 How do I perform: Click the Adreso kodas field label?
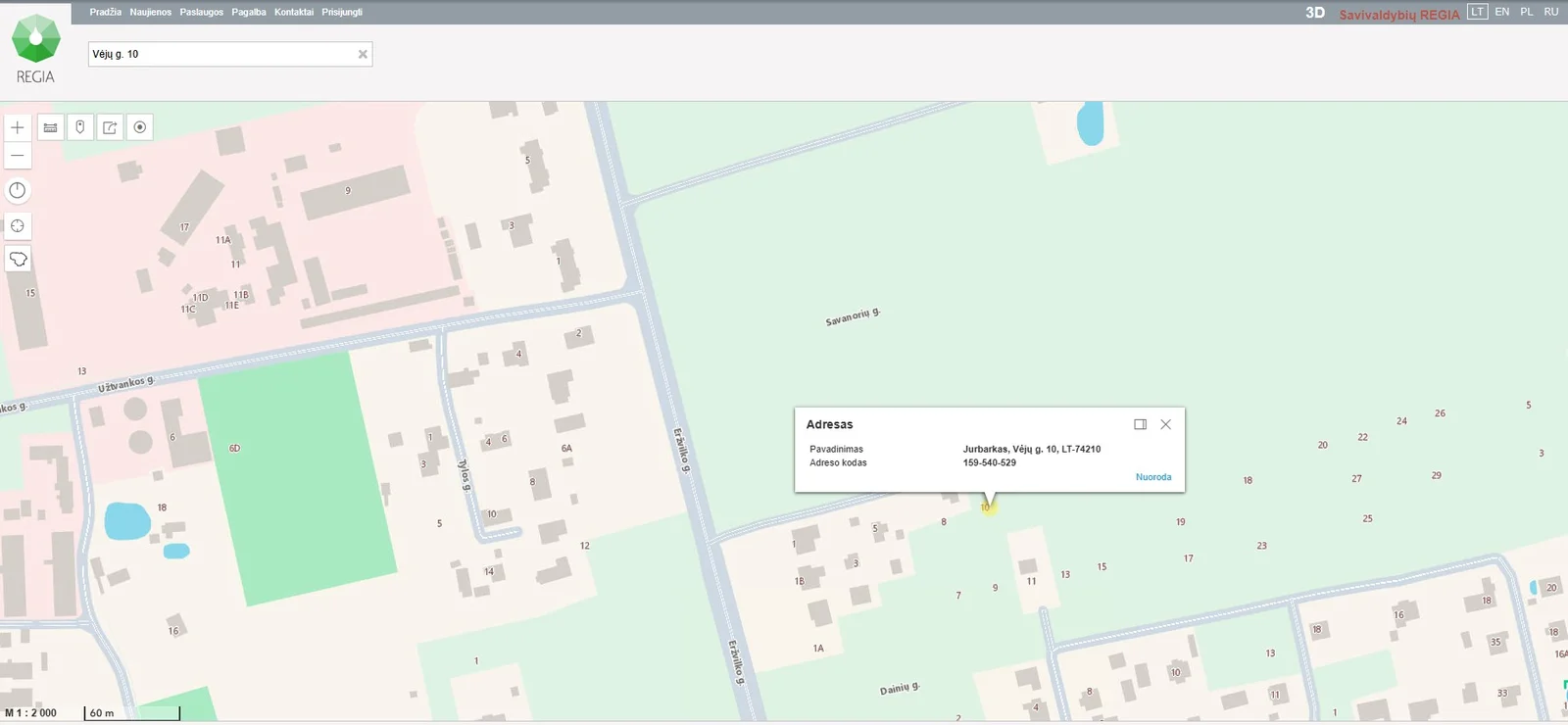838,462
